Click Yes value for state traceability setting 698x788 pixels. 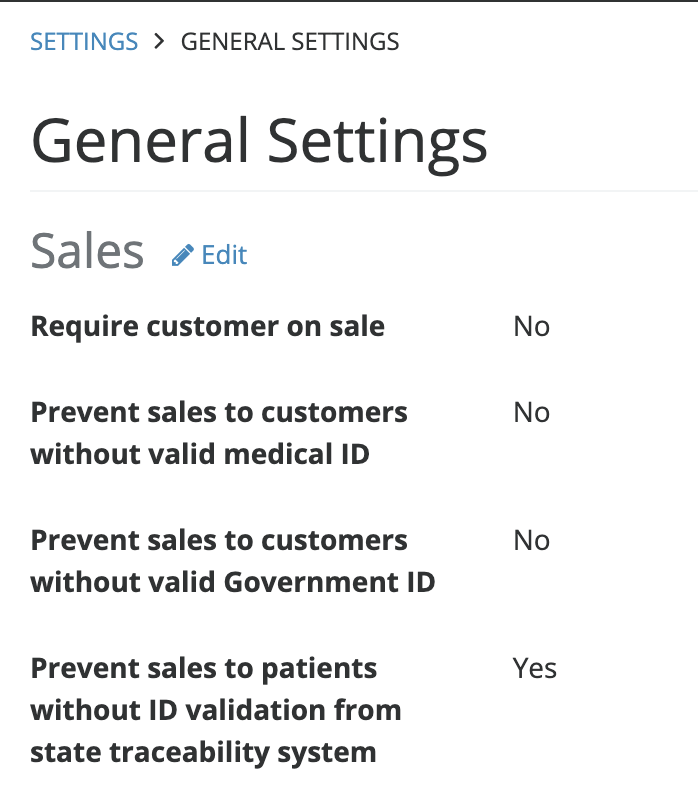click(534, 667)
